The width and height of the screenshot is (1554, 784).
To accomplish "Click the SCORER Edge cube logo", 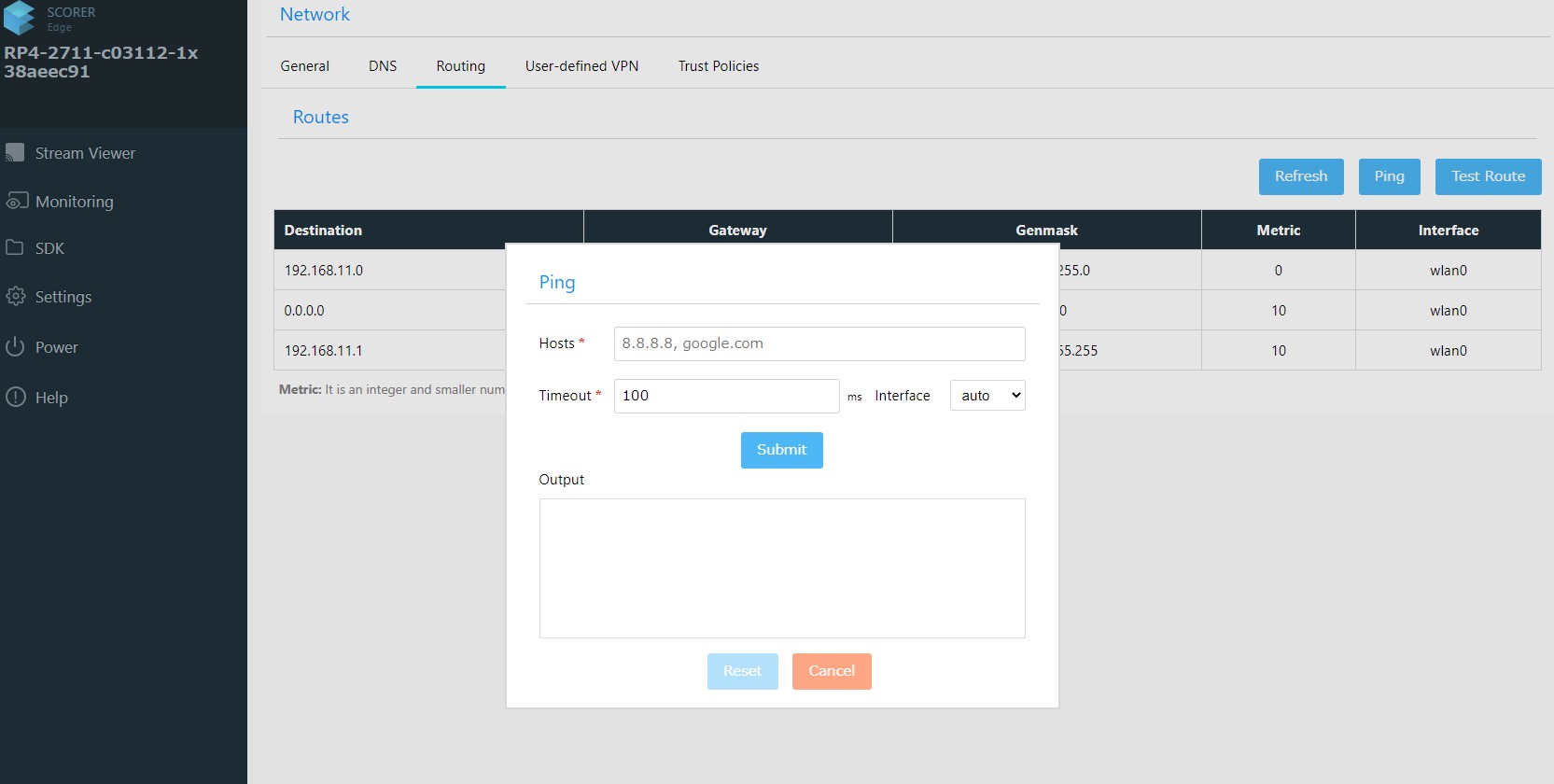I will point(19,18).
